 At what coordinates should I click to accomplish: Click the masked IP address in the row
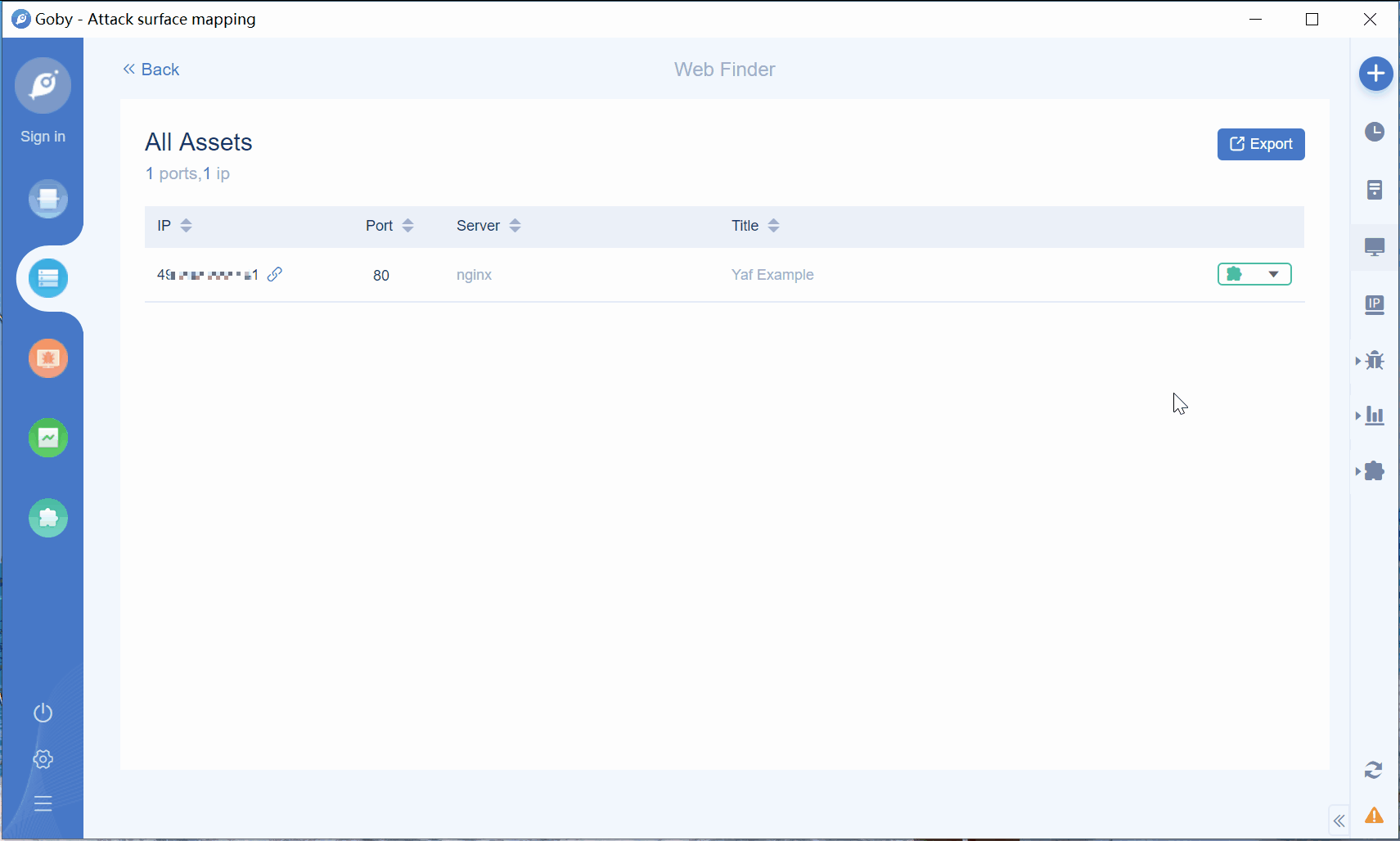(x=208, y=275)
